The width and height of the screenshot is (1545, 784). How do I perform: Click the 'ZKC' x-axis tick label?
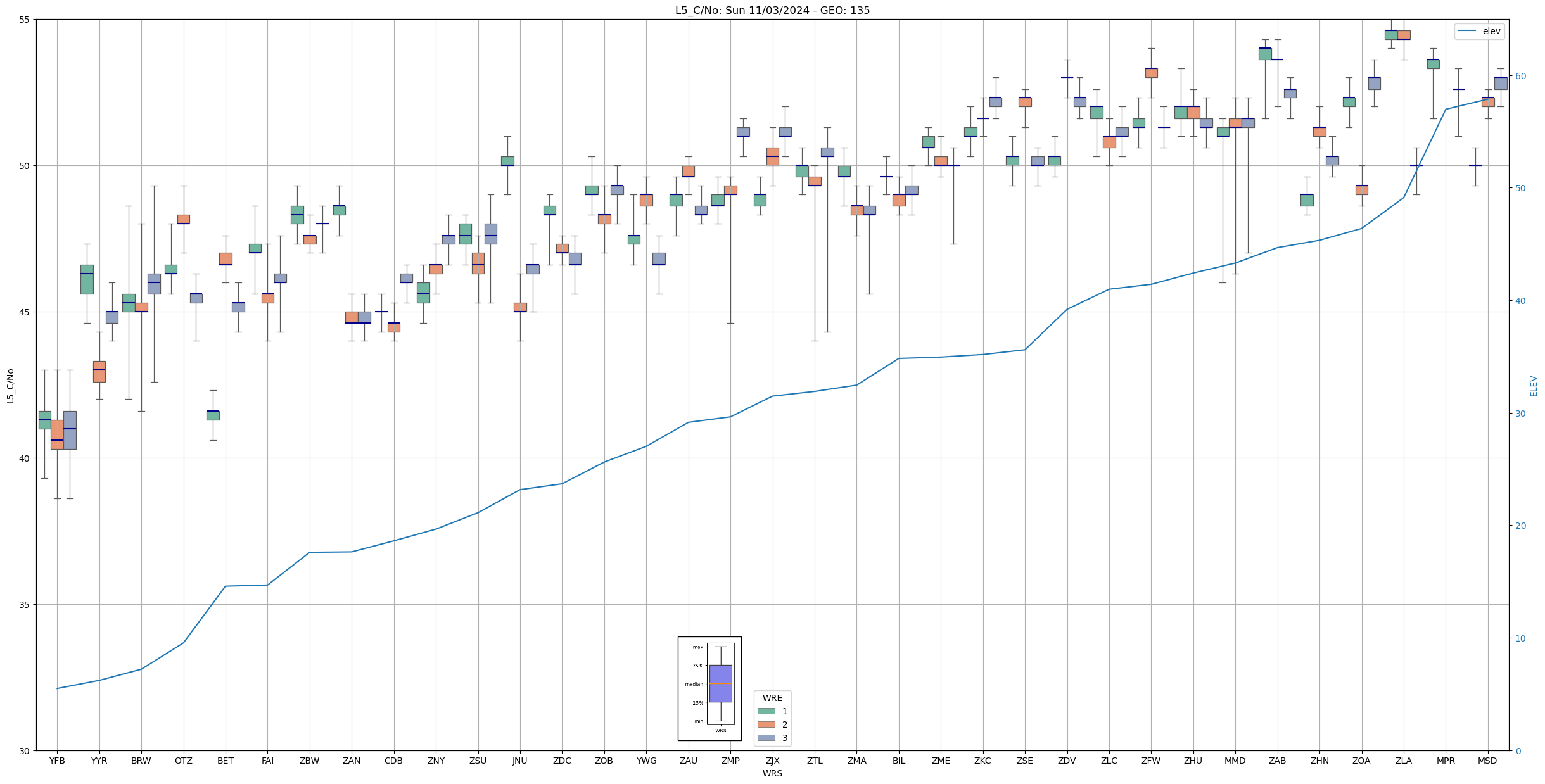(x=983, y=761)
